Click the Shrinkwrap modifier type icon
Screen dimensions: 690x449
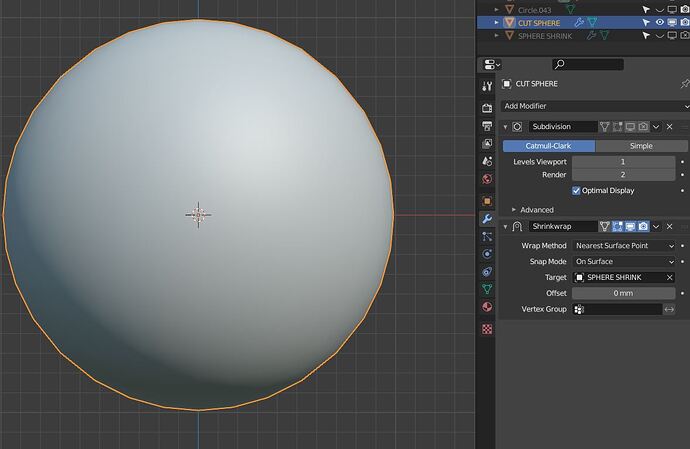(x=517, y=226)
